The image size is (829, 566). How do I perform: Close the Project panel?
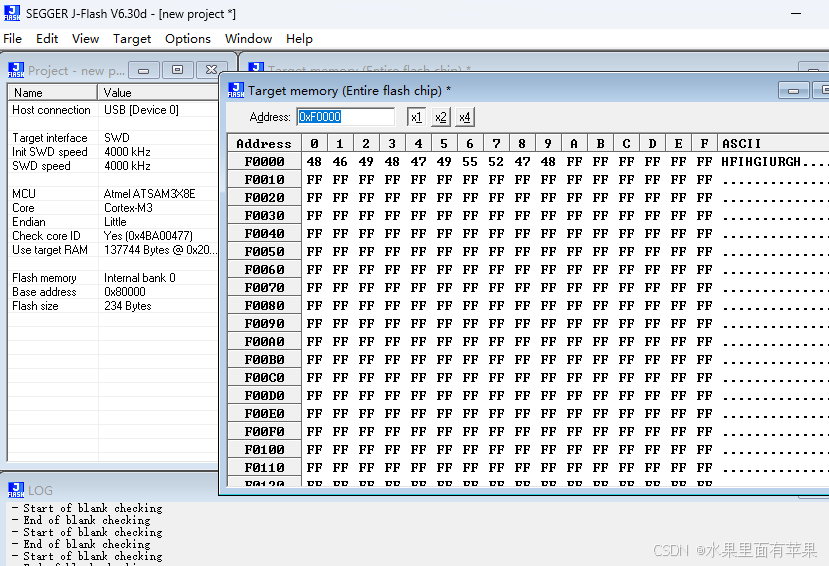coord(211,70)
